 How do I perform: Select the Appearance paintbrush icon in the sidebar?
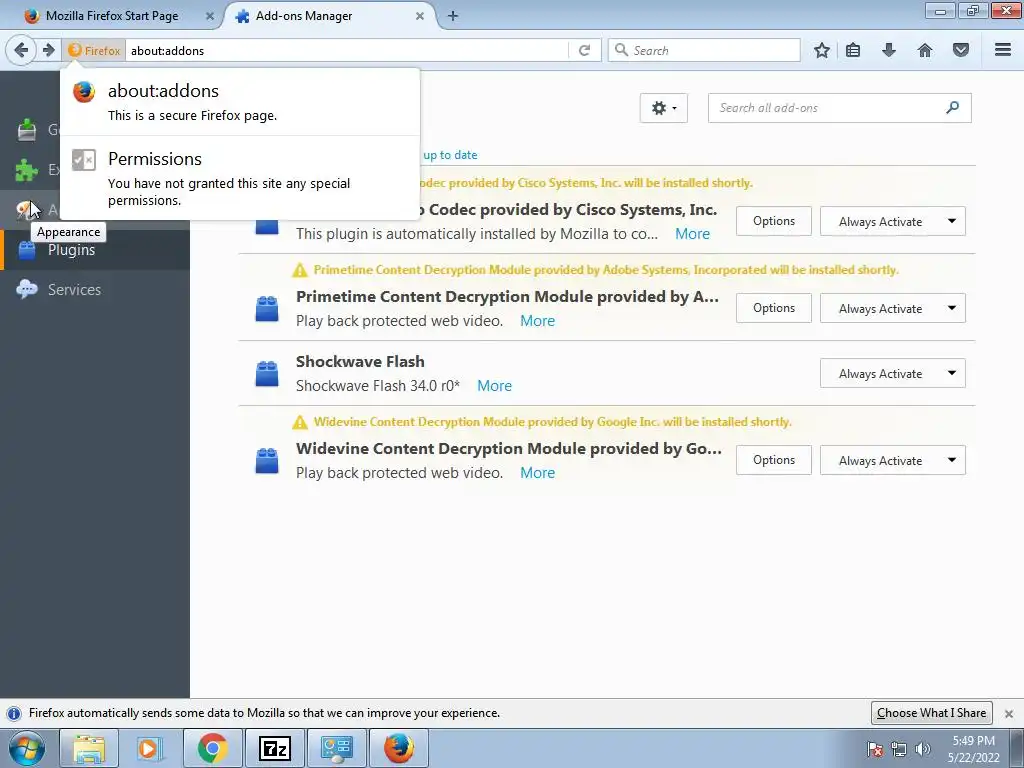click(24, 210)
